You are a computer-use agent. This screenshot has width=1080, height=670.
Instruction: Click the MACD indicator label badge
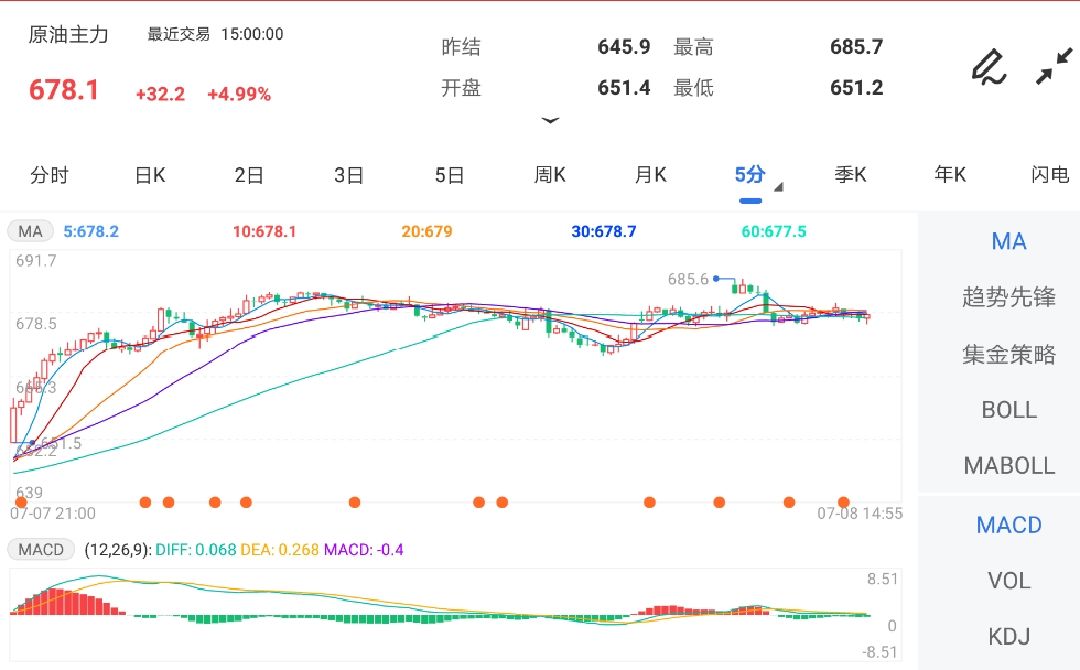pyautogui.click(x=41, y=549)
